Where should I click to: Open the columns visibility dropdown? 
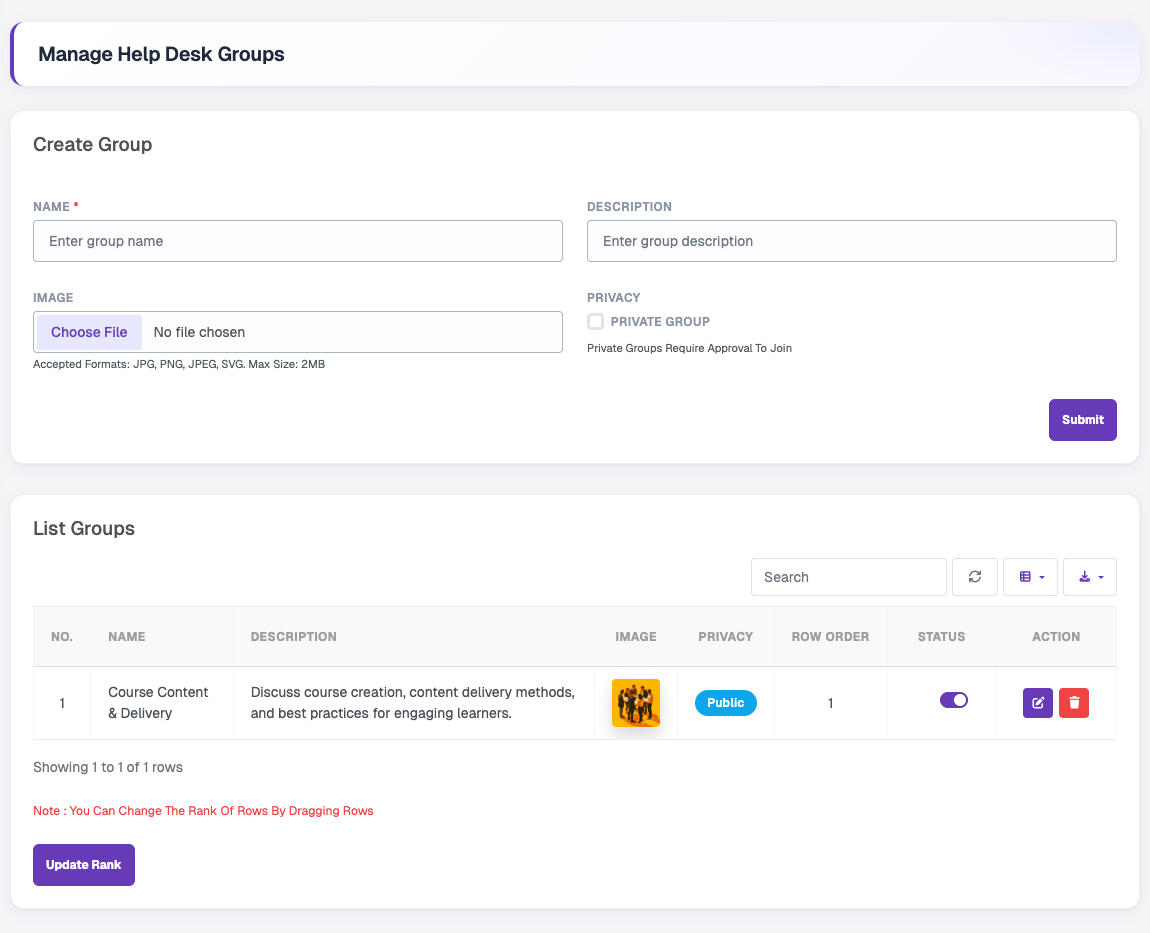tap(1030, 577)
